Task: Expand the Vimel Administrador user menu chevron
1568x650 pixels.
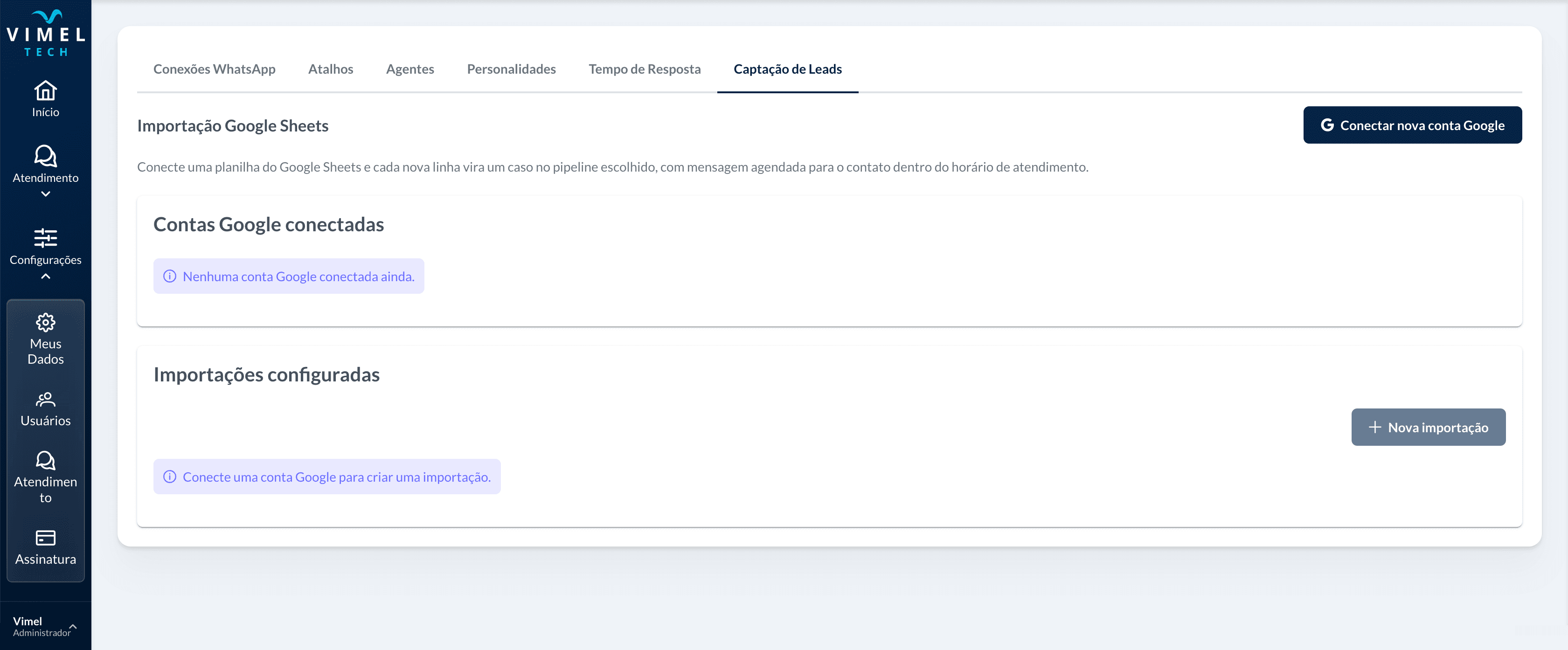Action: point(72,626)
